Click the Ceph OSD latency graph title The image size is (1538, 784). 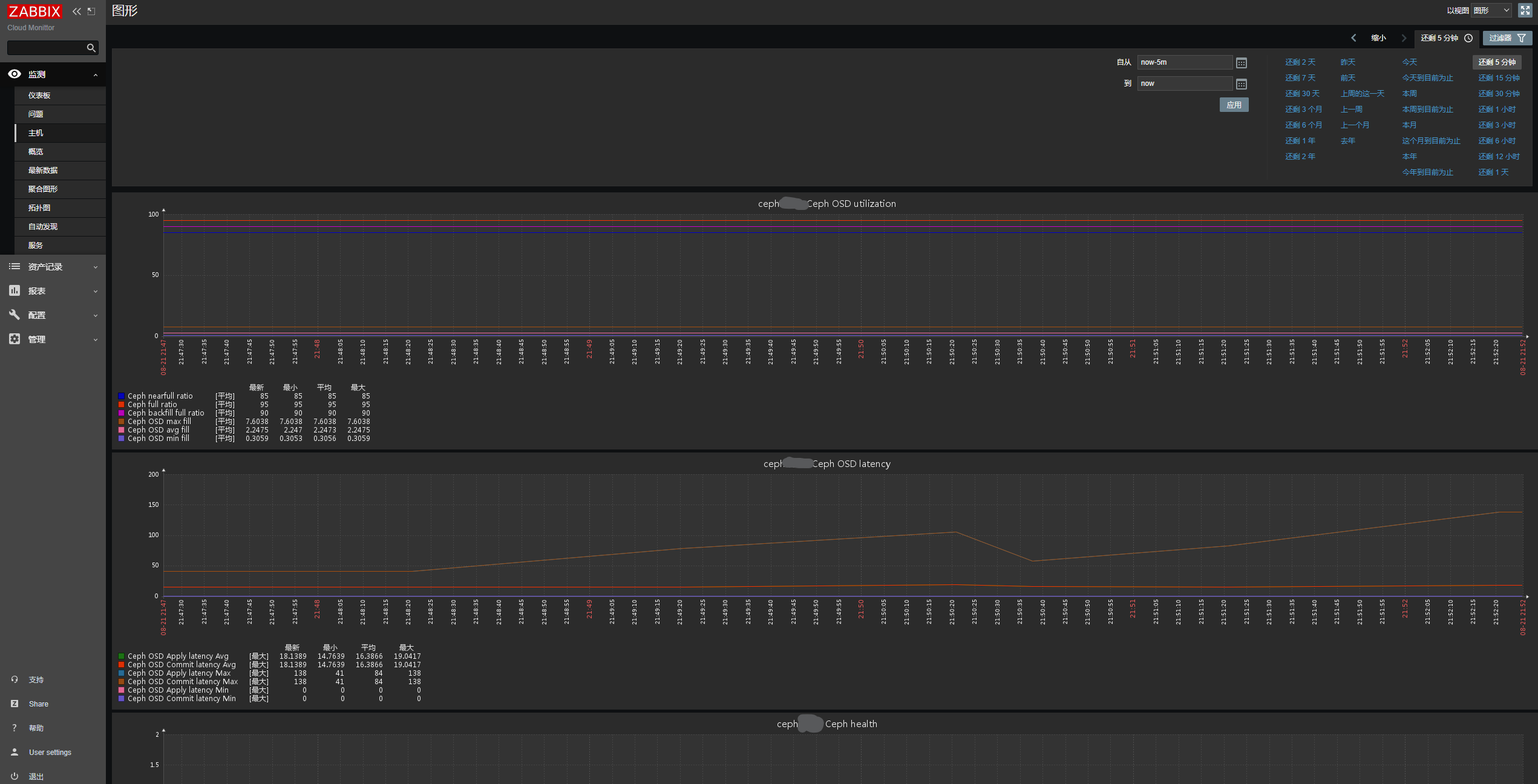[x=826, y=464]
